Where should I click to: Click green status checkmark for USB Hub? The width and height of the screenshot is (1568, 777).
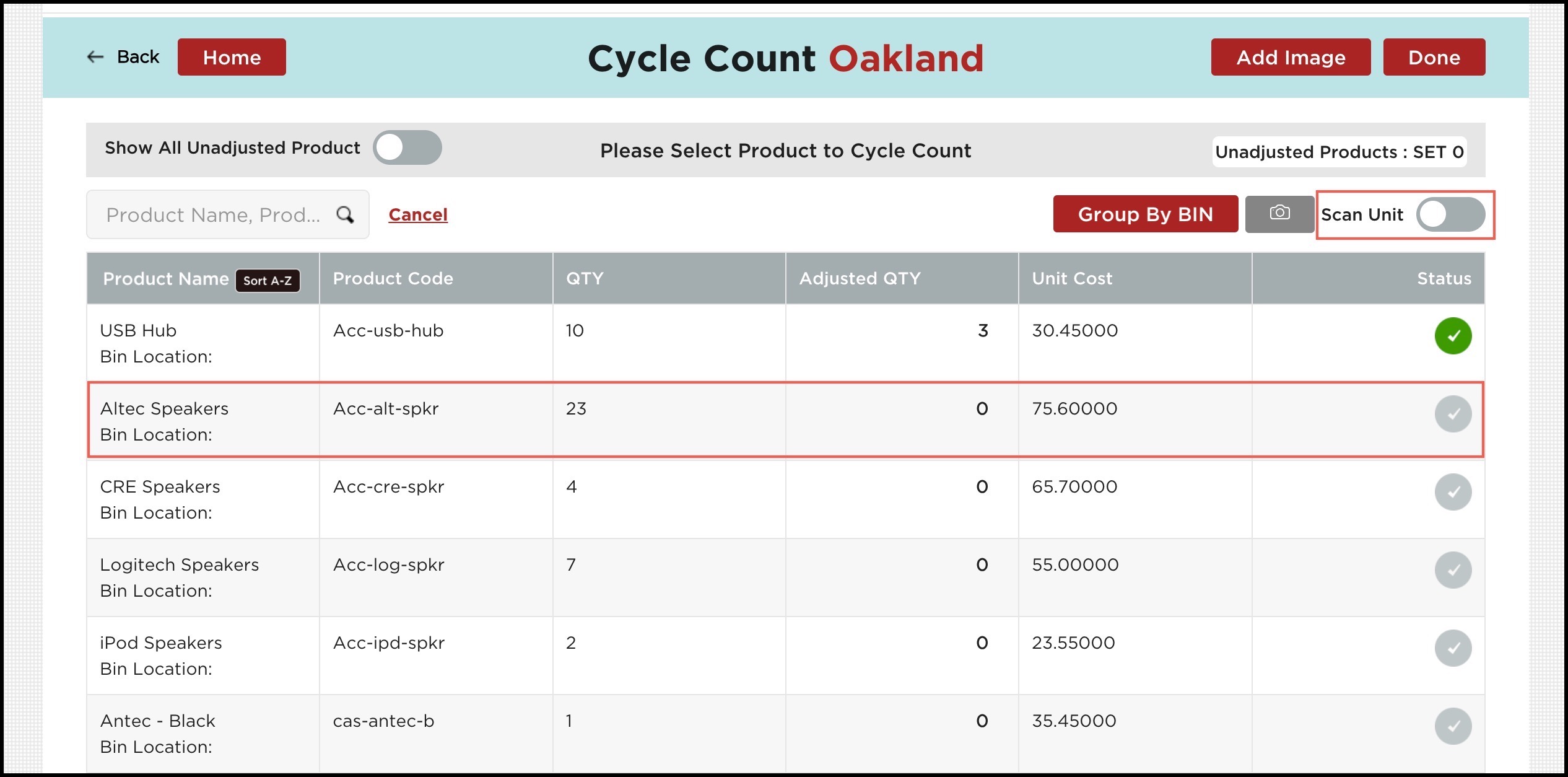pos(1452,336)
